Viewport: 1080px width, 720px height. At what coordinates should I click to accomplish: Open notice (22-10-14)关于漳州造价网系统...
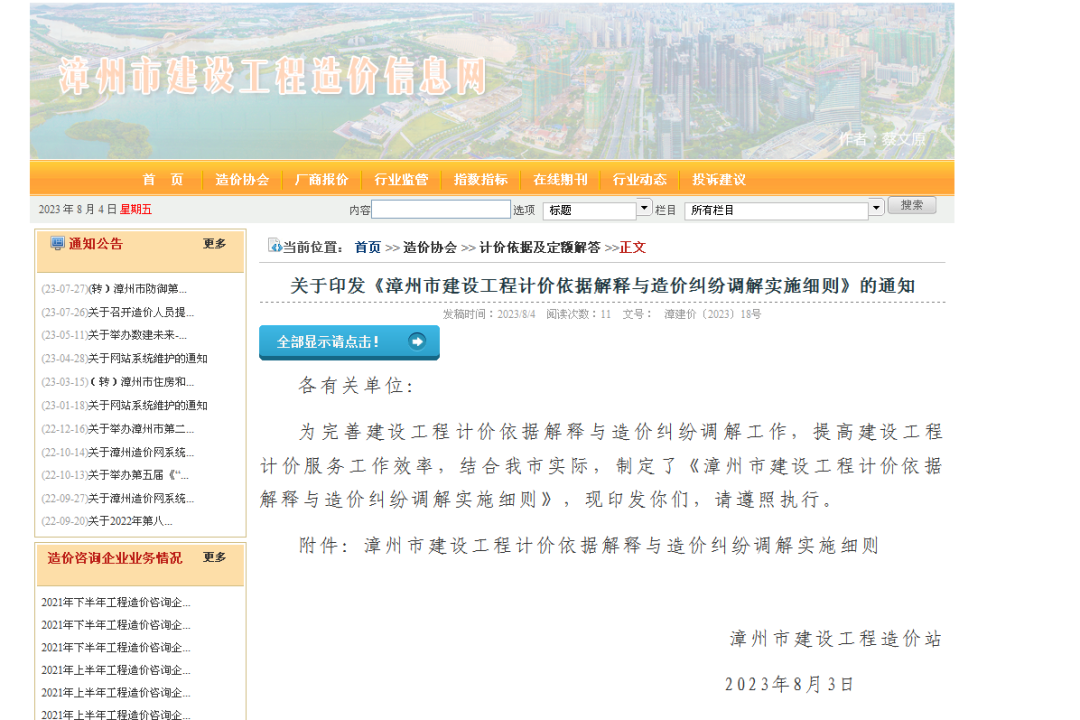click(118, 452)
